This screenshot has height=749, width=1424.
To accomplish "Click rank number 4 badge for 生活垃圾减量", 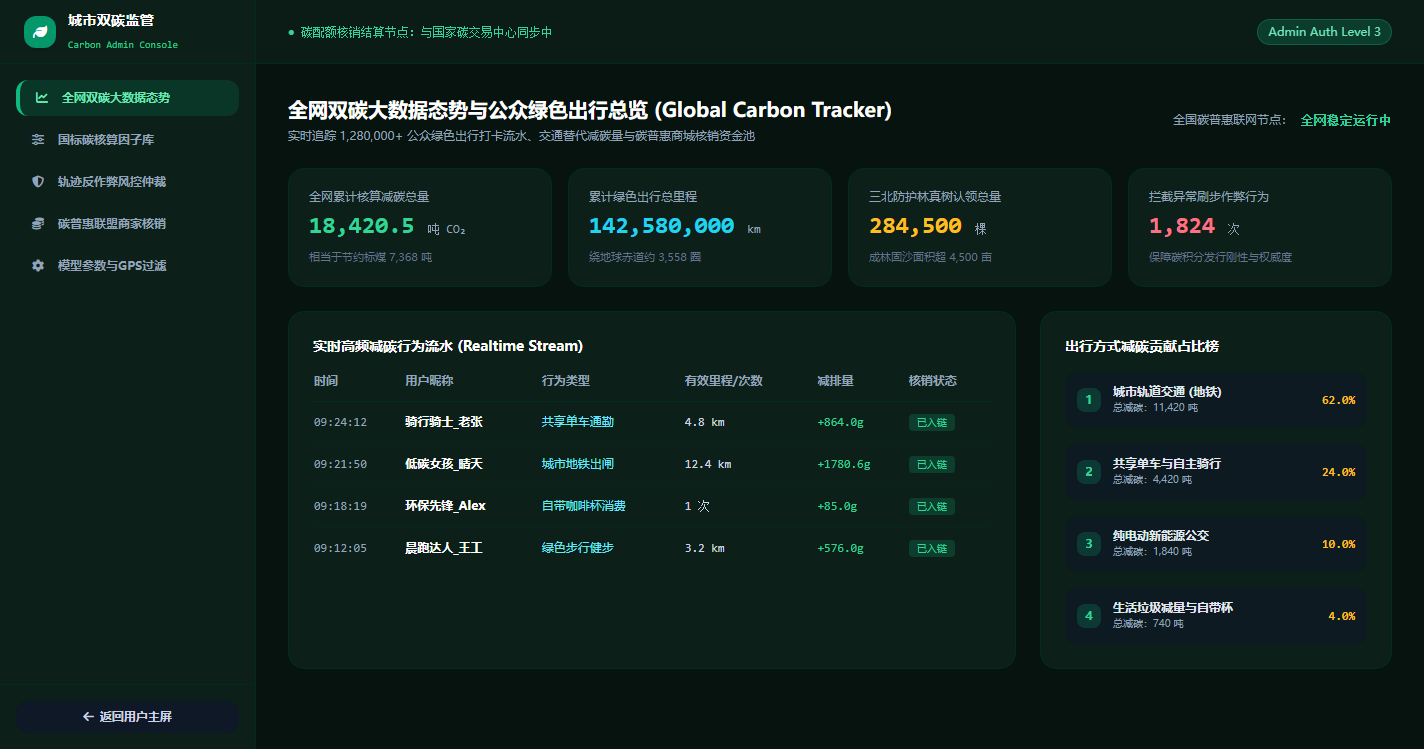I will 1089,616.
